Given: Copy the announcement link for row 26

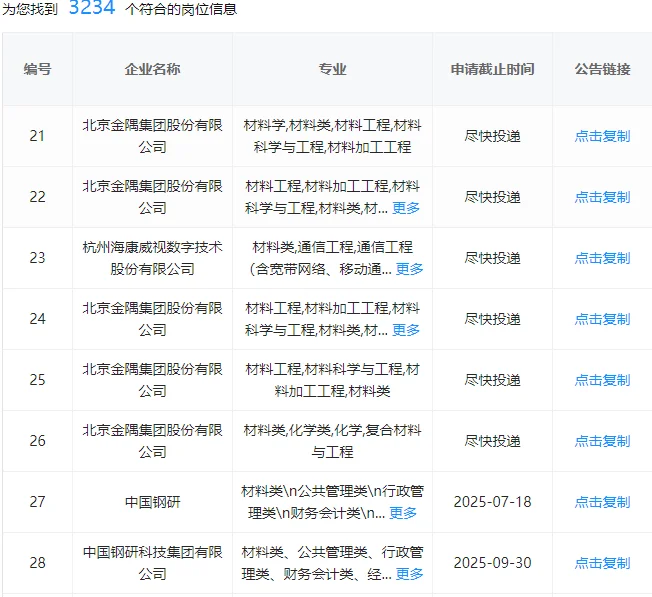Looking at the screenshot, I should pos(602,441).
